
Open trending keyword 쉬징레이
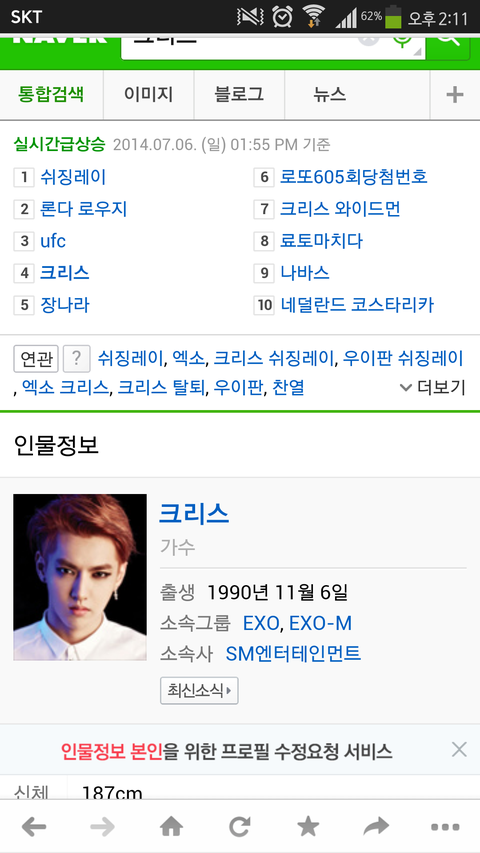pyautogui.click(x=73, y=177)
